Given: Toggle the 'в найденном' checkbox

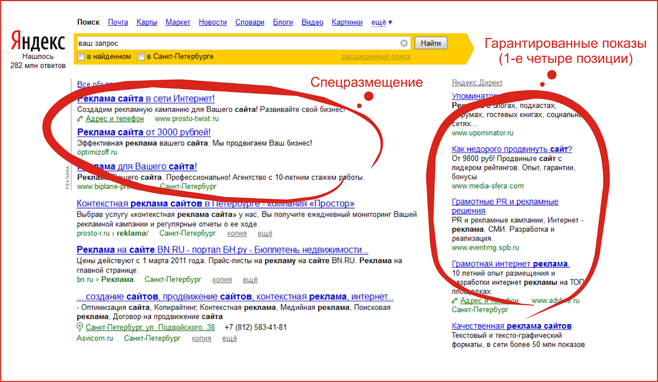Looking at the screenshot, I should (x=81, y=57).
